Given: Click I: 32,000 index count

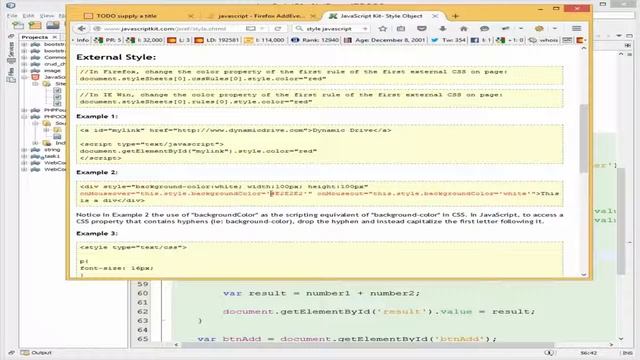Looking at the screenshot, I should pos(144,40).
